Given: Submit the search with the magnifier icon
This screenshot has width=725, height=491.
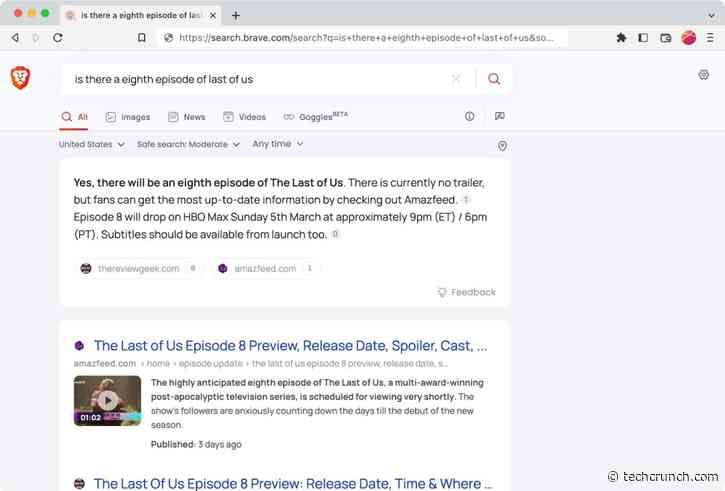Looking at the screenshot, I should [x=494, y=79].
